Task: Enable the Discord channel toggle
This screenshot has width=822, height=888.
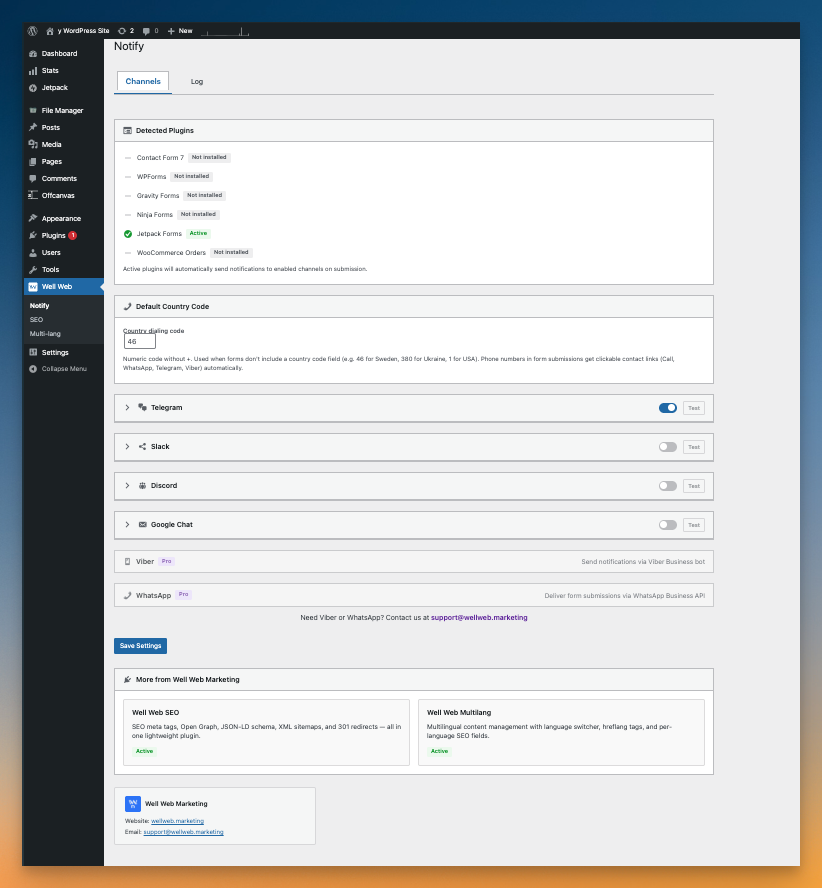Action: tap(668, 486)
